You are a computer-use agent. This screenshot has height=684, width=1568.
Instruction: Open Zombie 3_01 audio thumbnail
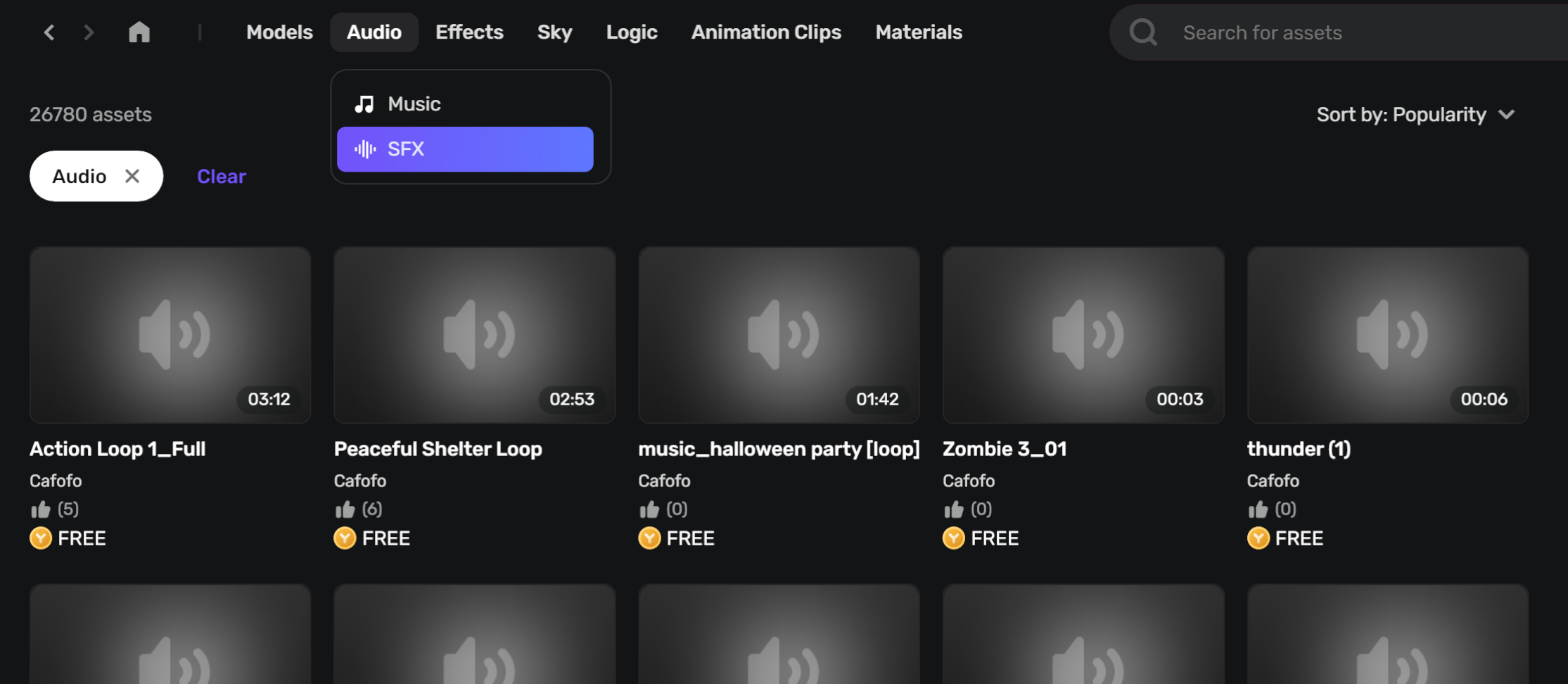coord(1083,335)
